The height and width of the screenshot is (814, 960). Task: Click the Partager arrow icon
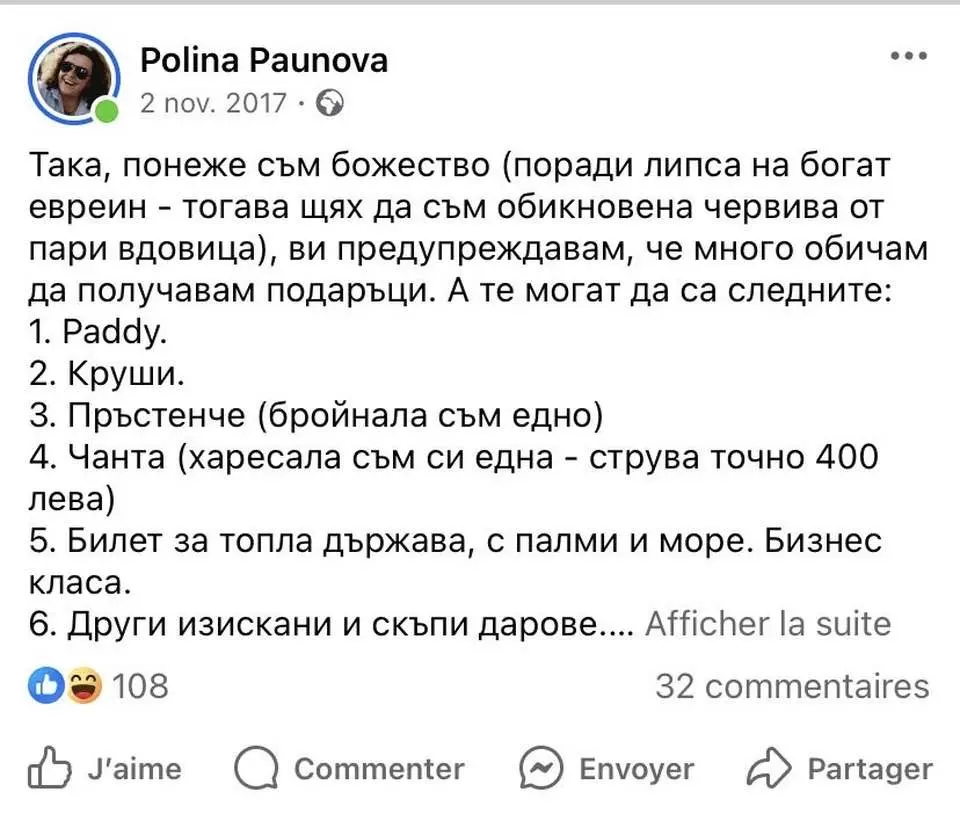click(770, 768)
